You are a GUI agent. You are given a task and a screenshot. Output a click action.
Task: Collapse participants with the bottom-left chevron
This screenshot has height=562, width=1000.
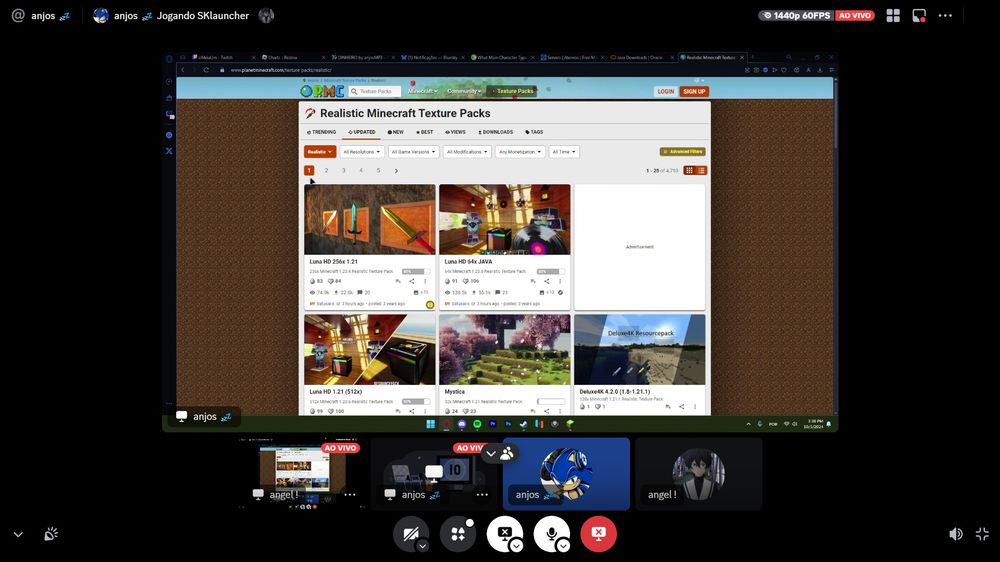[x=18, y=535]
